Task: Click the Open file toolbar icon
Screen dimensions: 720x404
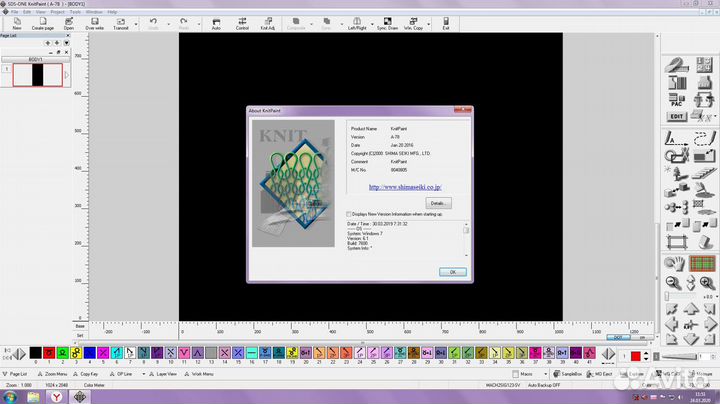Action: [69, 24]
